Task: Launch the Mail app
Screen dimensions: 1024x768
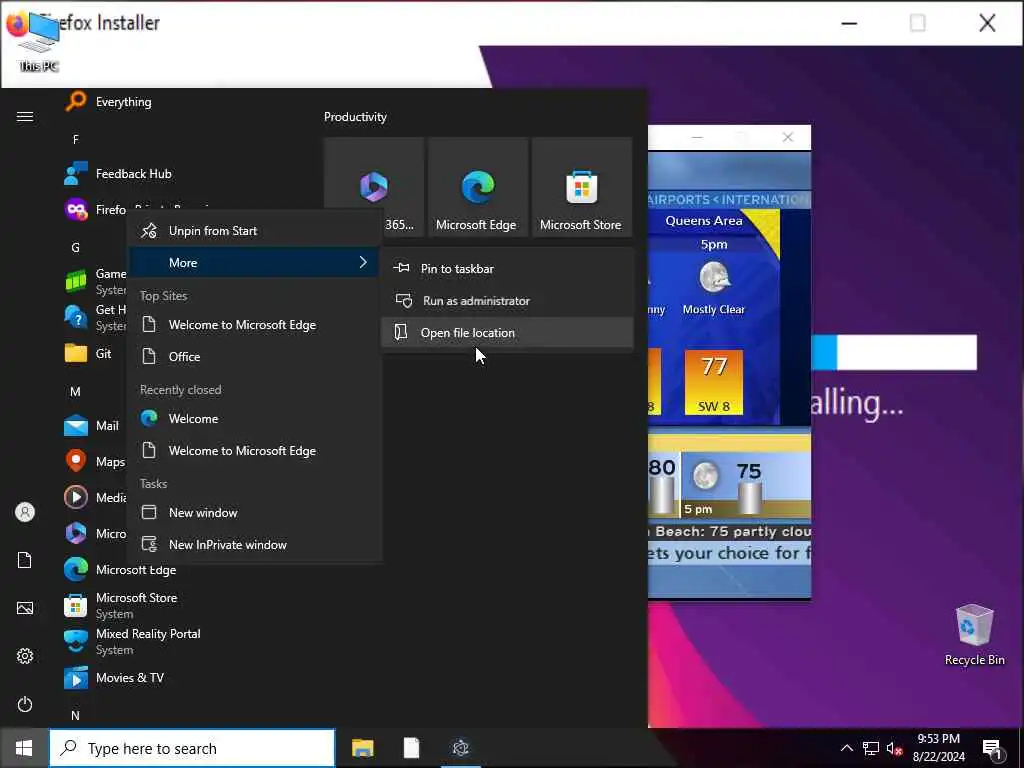Action: [91, 426]
